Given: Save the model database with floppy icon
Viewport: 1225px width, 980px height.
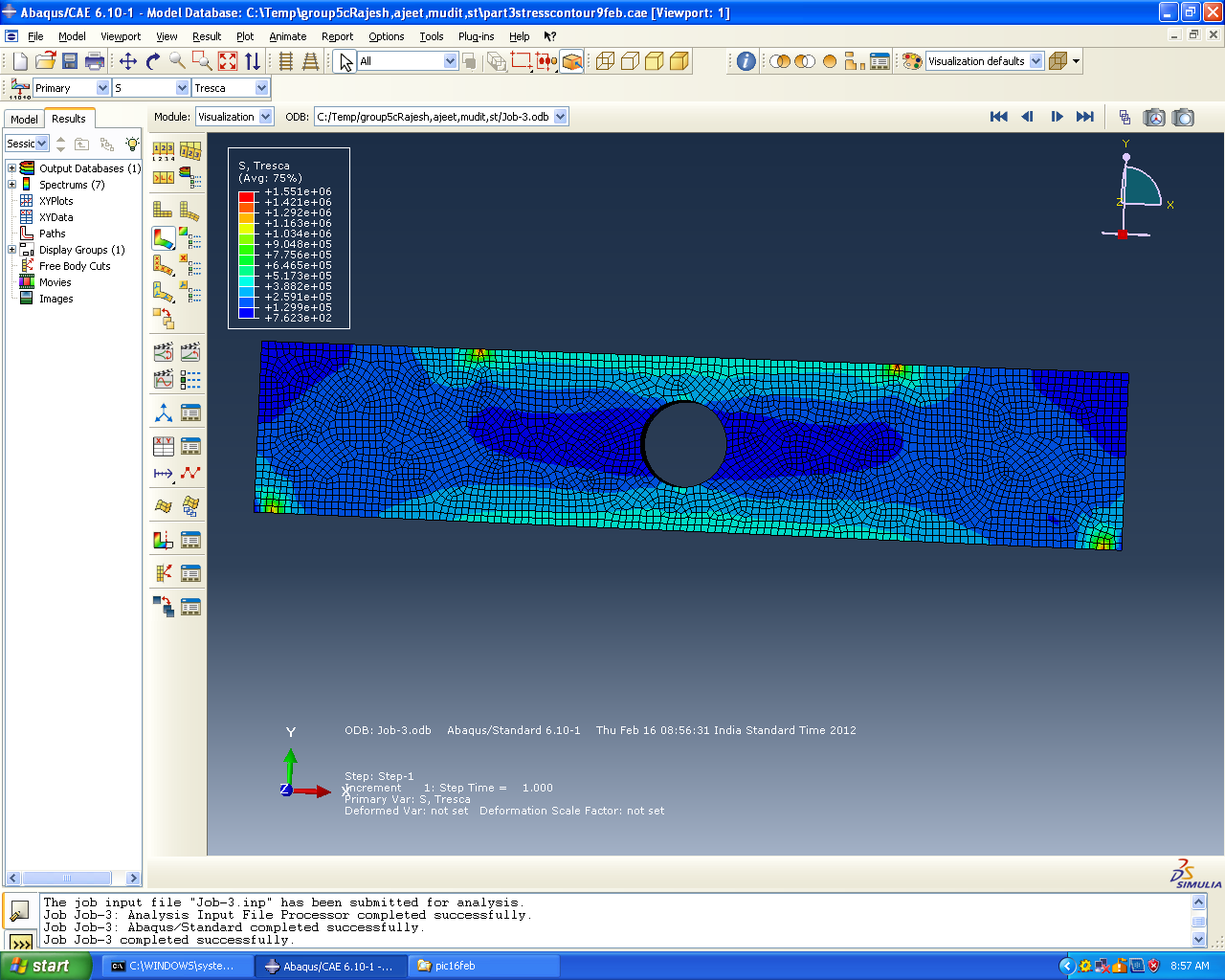Looking at the screenshot, I should (x=70, y=61).
